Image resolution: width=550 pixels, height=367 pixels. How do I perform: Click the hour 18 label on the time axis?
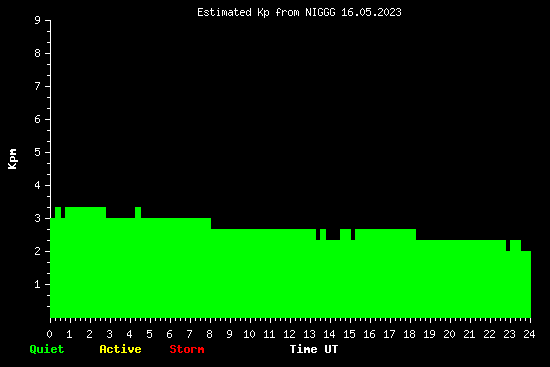coord(409,334)
